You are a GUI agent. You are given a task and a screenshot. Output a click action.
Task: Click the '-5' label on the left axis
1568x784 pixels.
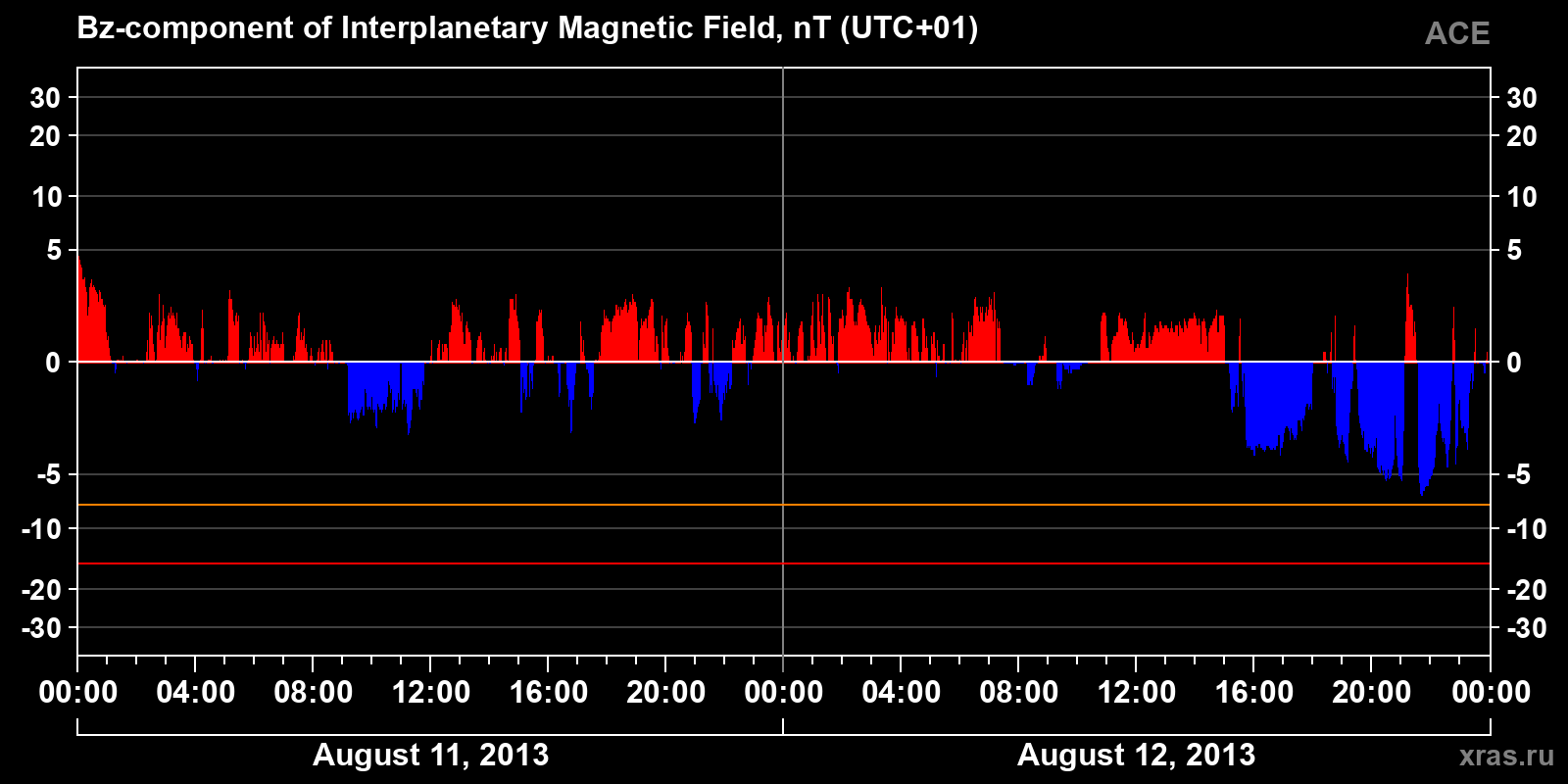click(49, 475)
